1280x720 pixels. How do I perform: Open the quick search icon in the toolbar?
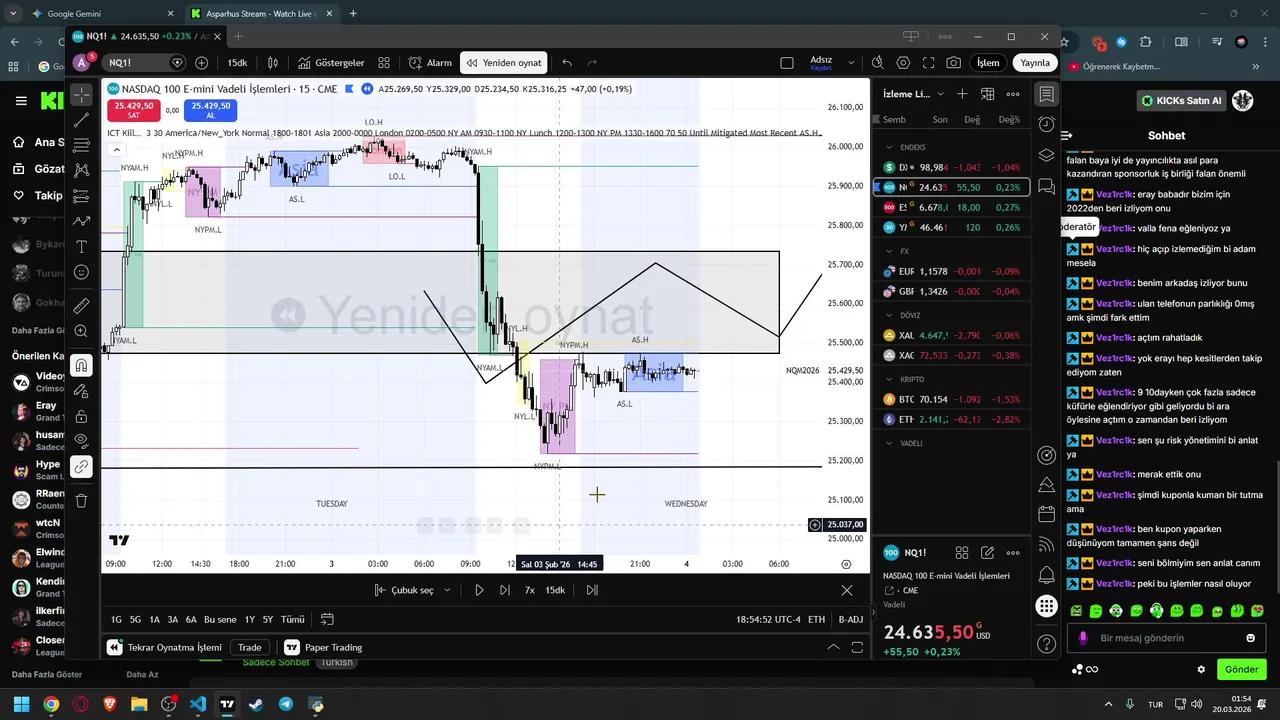pyautogui.click(x=878, y=62)
